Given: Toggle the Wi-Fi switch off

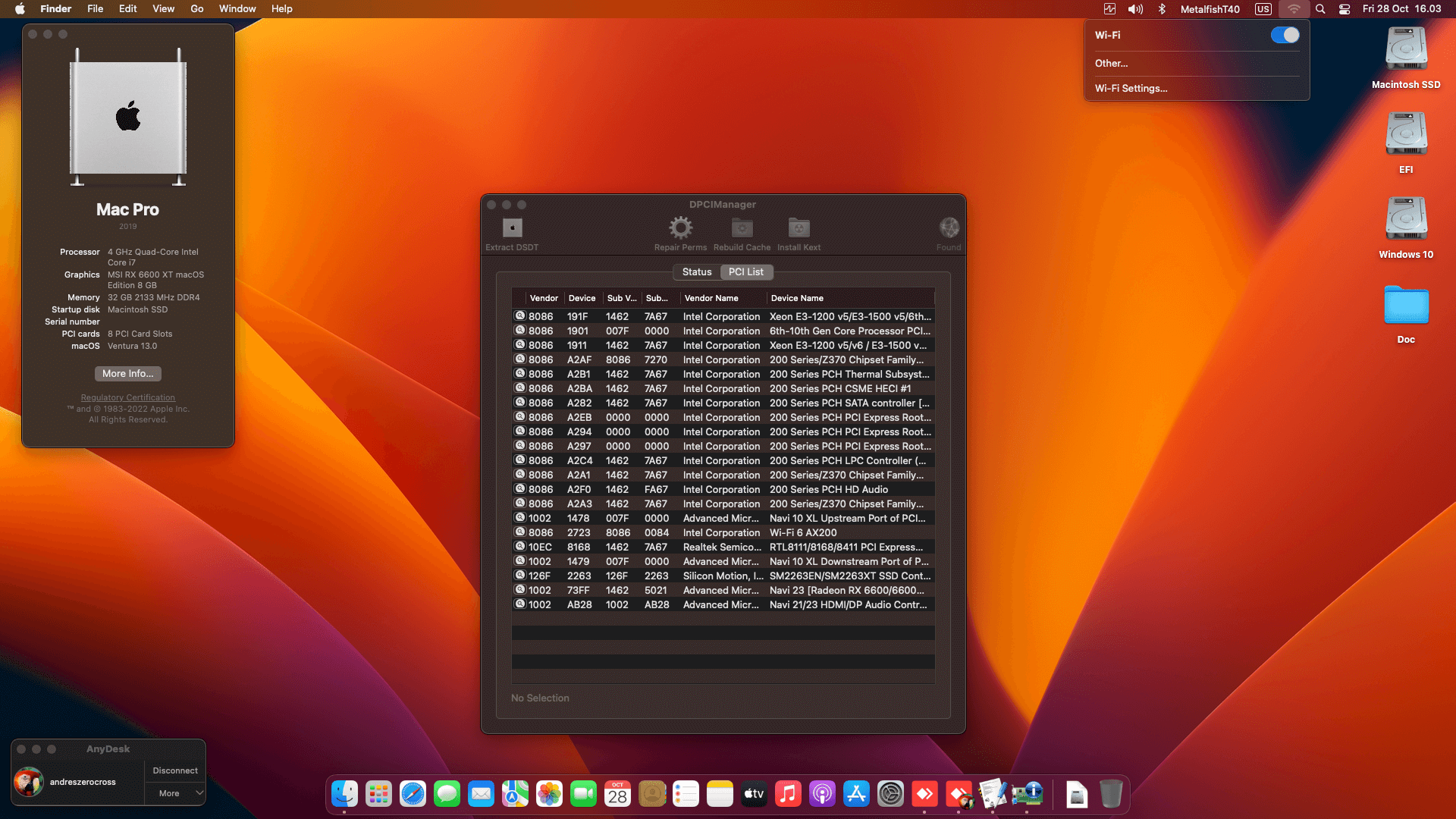Looking at the screenshot, I should 1285,36.
